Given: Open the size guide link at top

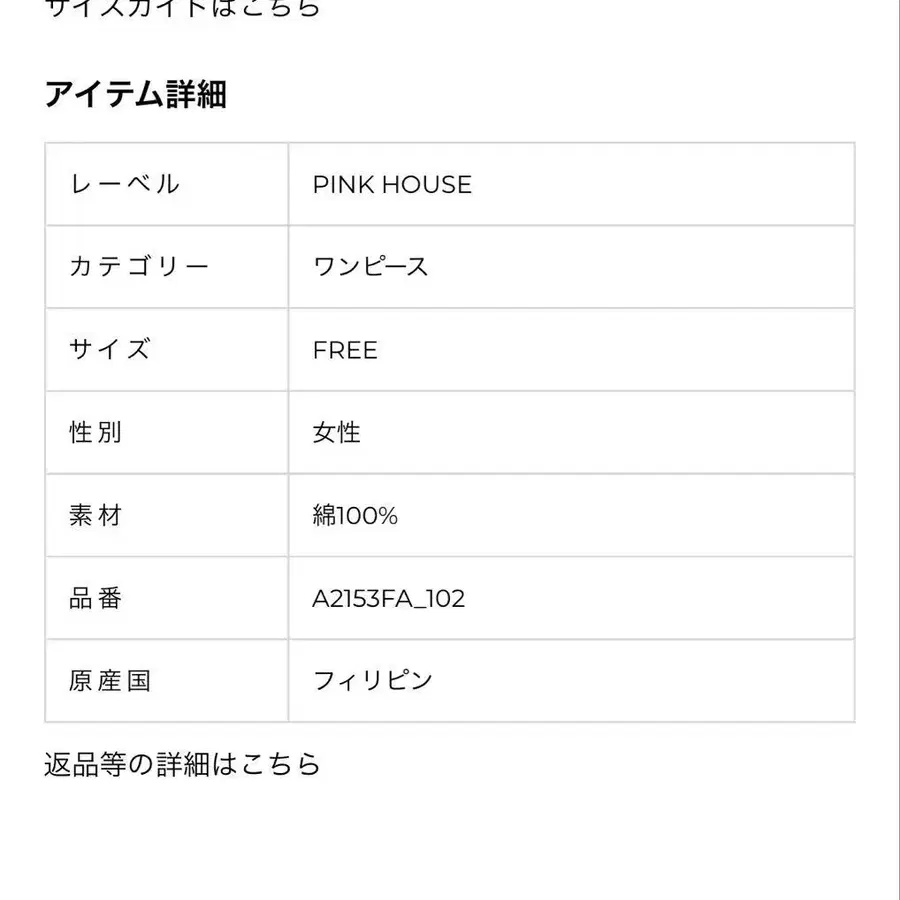Looking at the screenshot, I should [x=182, y=8].
